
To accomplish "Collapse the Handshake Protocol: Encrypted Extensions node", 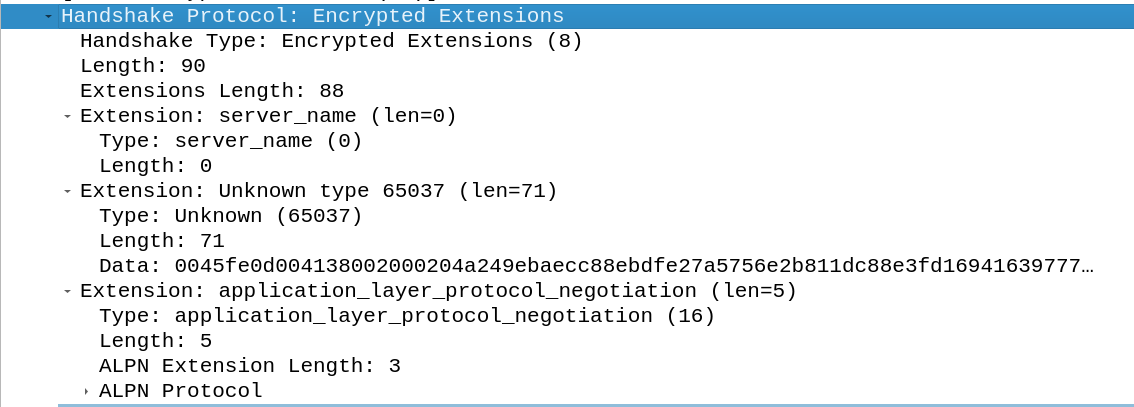I will pyautogui.click(x=48, y=16).
